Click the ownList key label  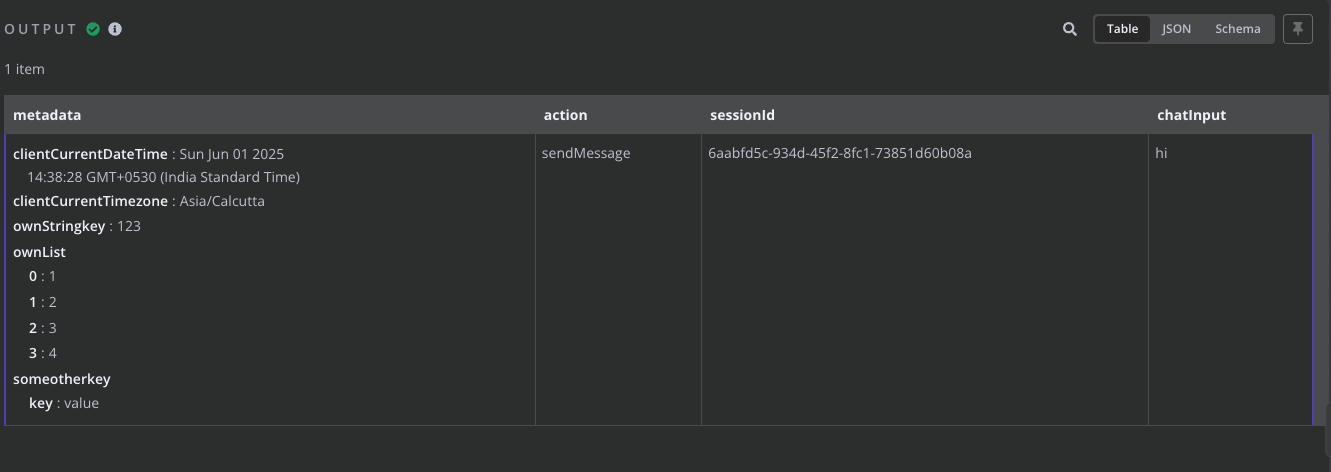coord(39,252)
